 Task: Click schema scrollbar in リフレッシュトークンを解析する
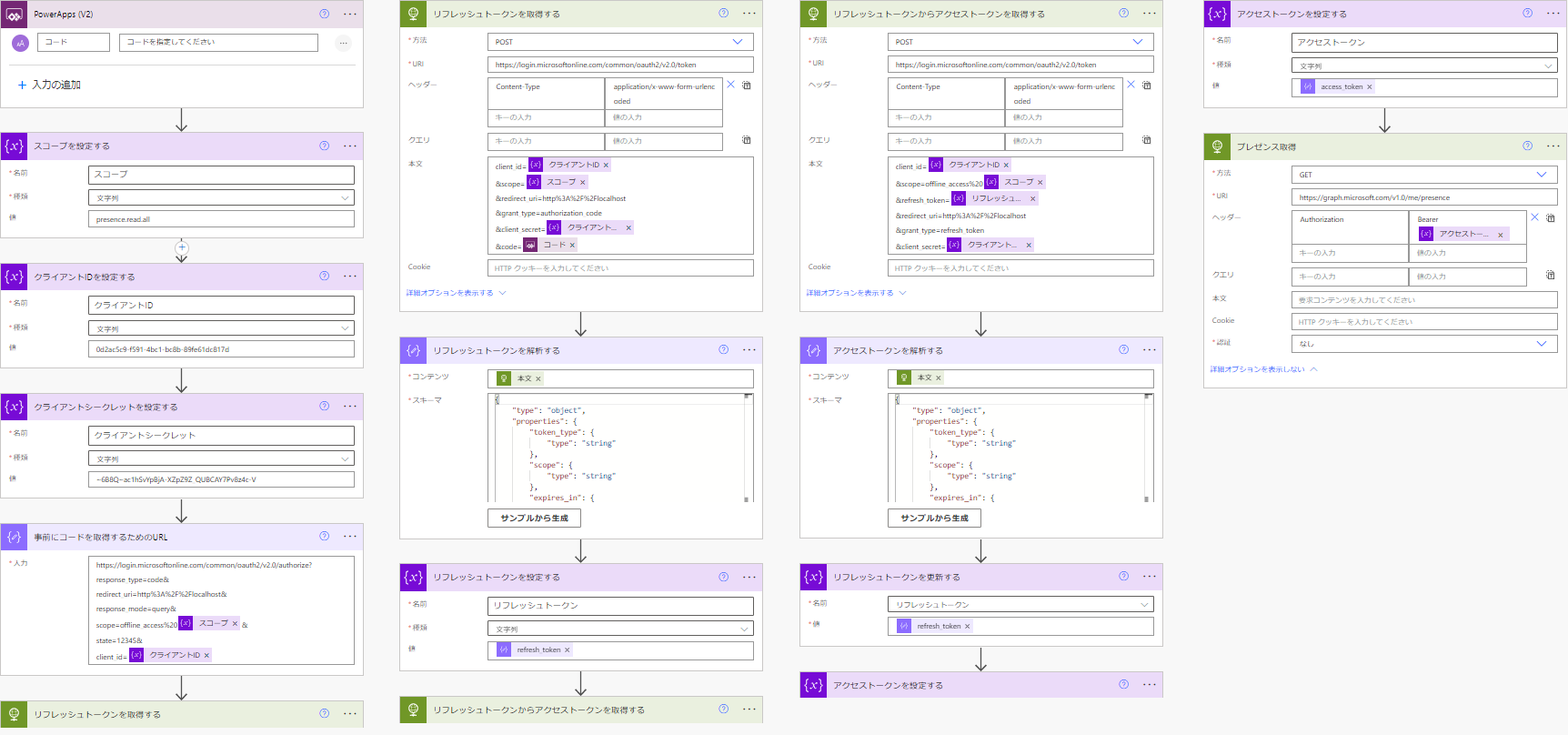pos(748,448)
